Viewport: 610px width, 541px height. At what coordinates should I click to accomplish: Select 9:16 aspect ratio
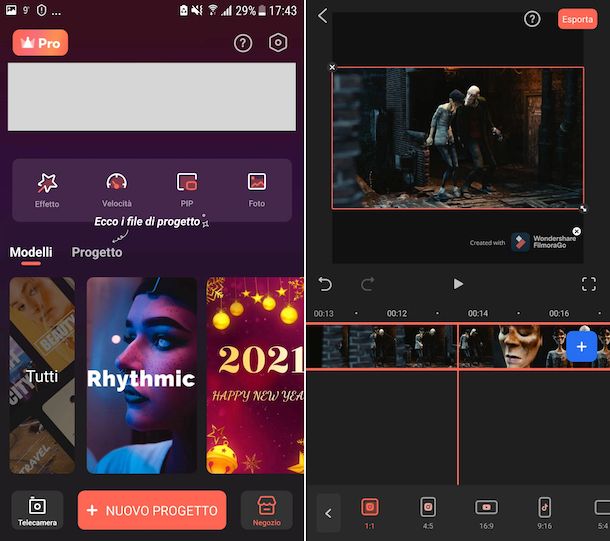coord(544,513)
